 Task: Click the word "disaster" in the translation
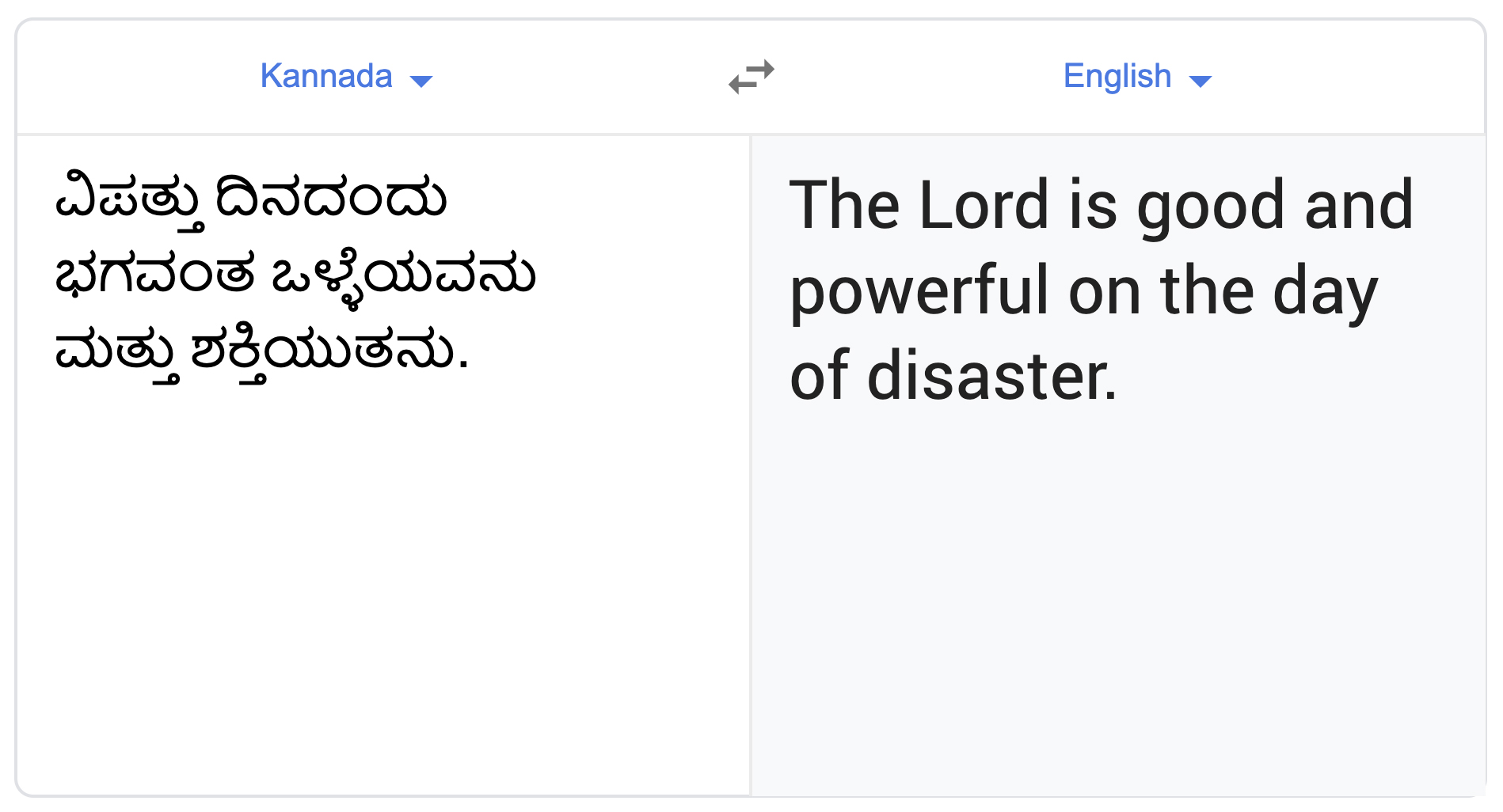coord(991,376)
